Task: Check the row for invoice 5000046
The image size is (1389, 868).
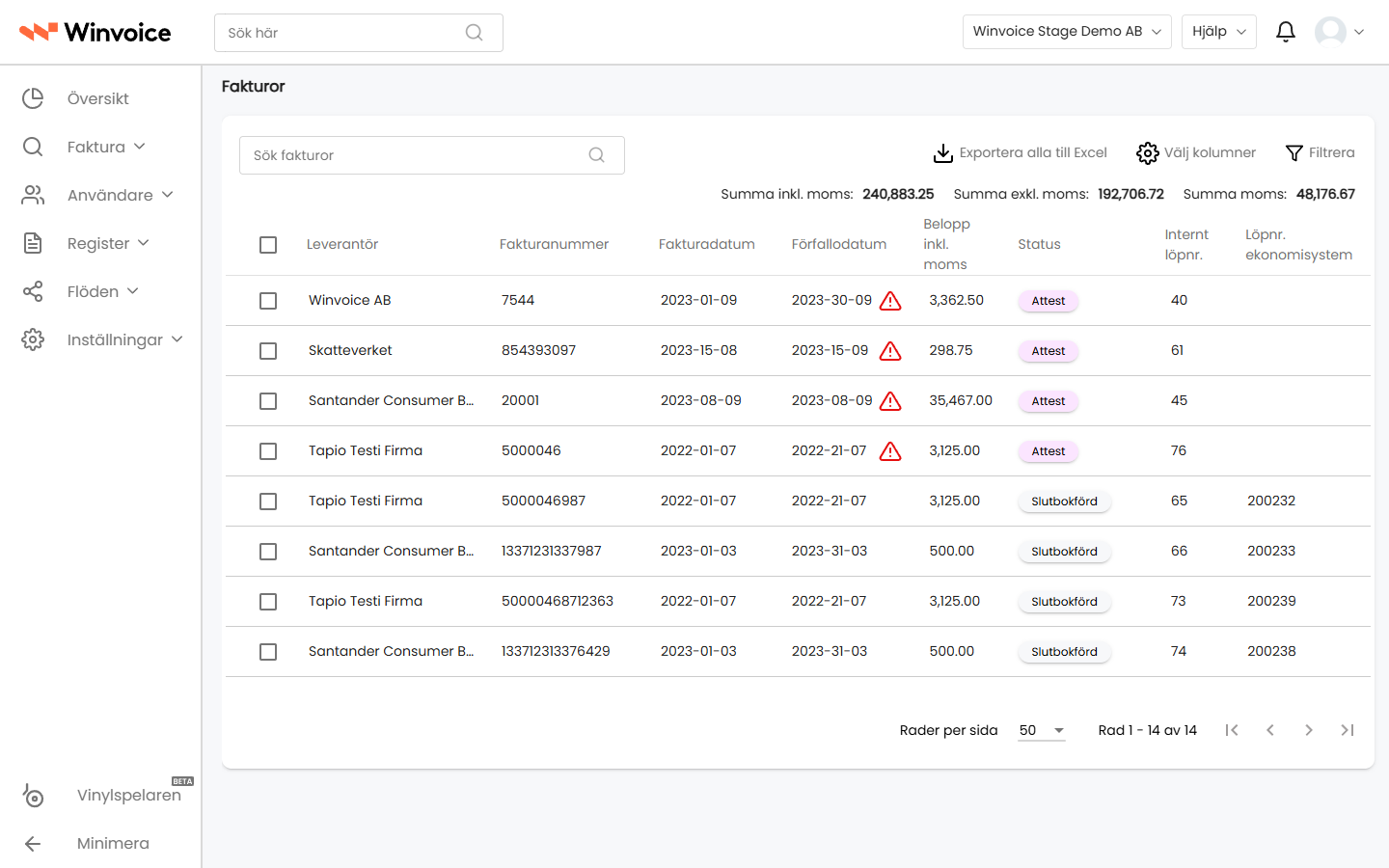Action: point(268,451)
